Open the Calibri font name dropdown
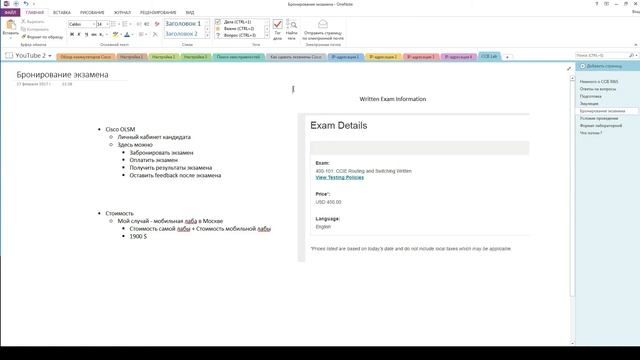640x360 pixels. tap(93, 24)
